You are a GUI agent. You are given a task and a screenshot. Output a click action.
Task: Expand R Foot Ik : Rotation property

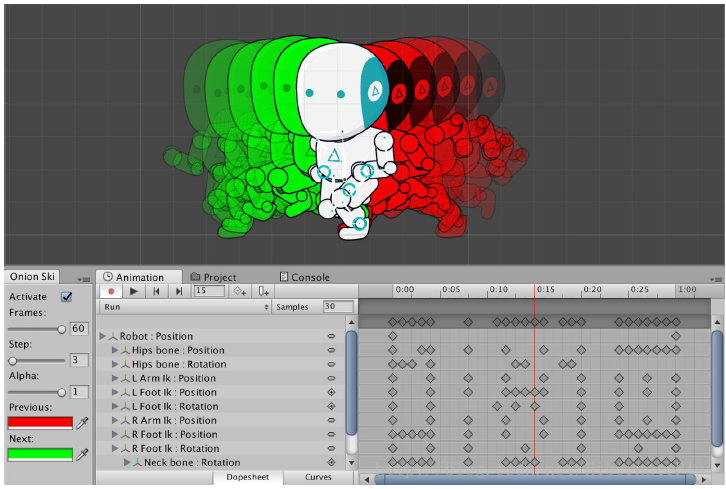(x=115, y=448)
